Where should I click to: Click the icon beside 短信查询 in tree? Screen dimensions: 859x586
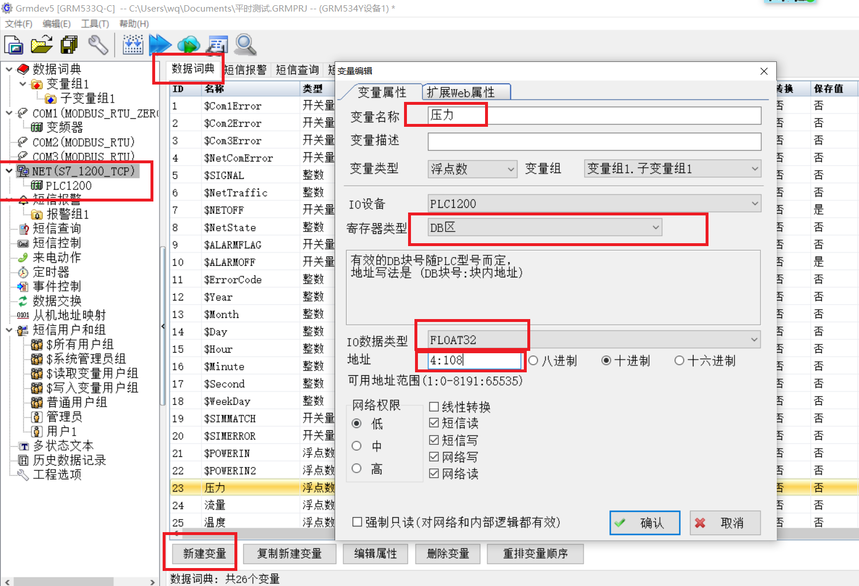coord(23,229)
